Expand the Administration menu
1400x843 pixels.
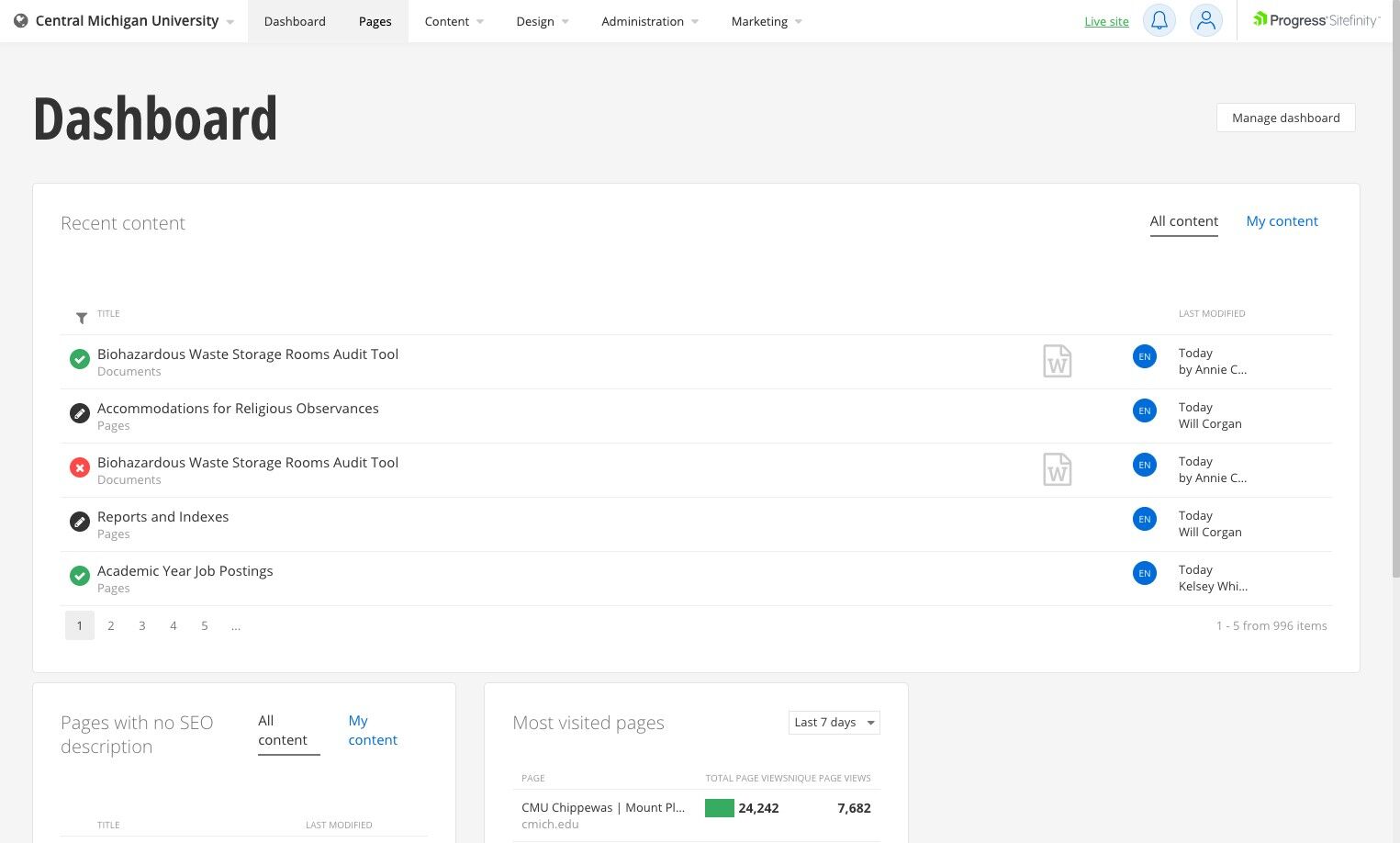(650, 21)
